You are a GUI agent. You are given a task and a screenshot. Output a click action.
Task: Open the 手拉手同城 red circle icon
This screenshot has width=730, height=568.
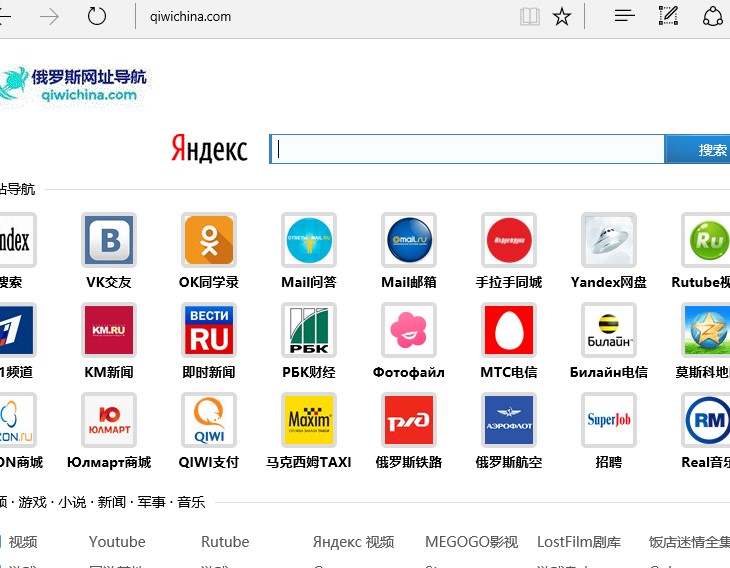509,240
